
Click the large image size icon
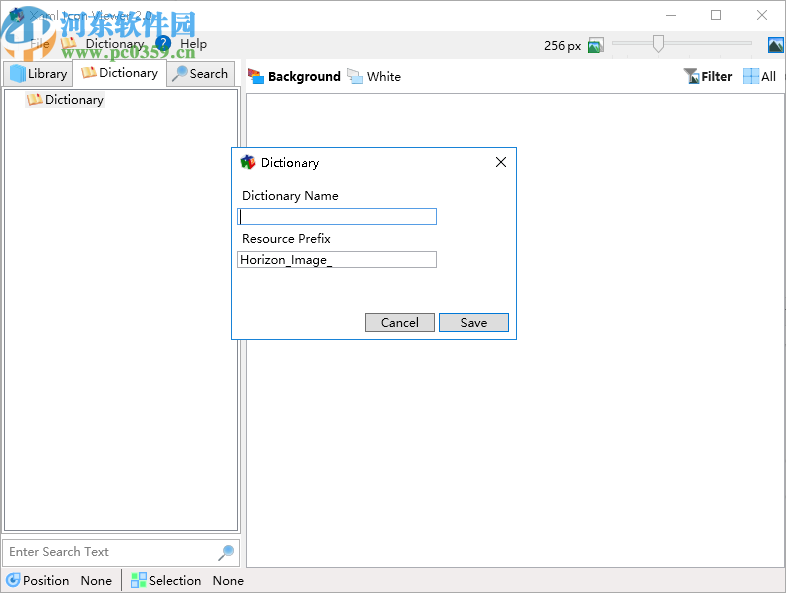click(775, 46)
